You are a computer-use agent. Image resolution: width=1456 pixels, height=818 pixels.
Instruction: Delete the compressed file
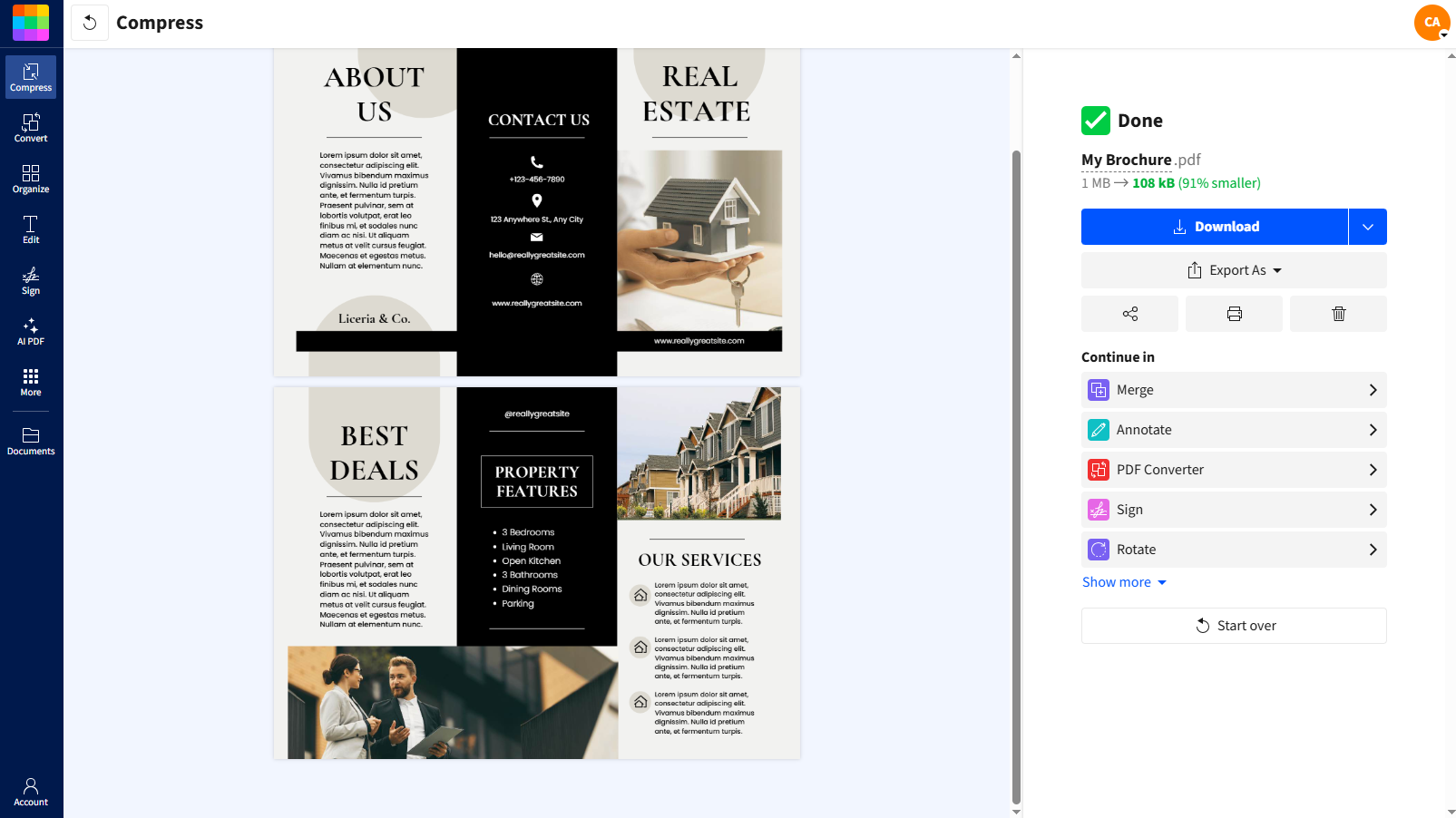click(x=1337, y=313)
